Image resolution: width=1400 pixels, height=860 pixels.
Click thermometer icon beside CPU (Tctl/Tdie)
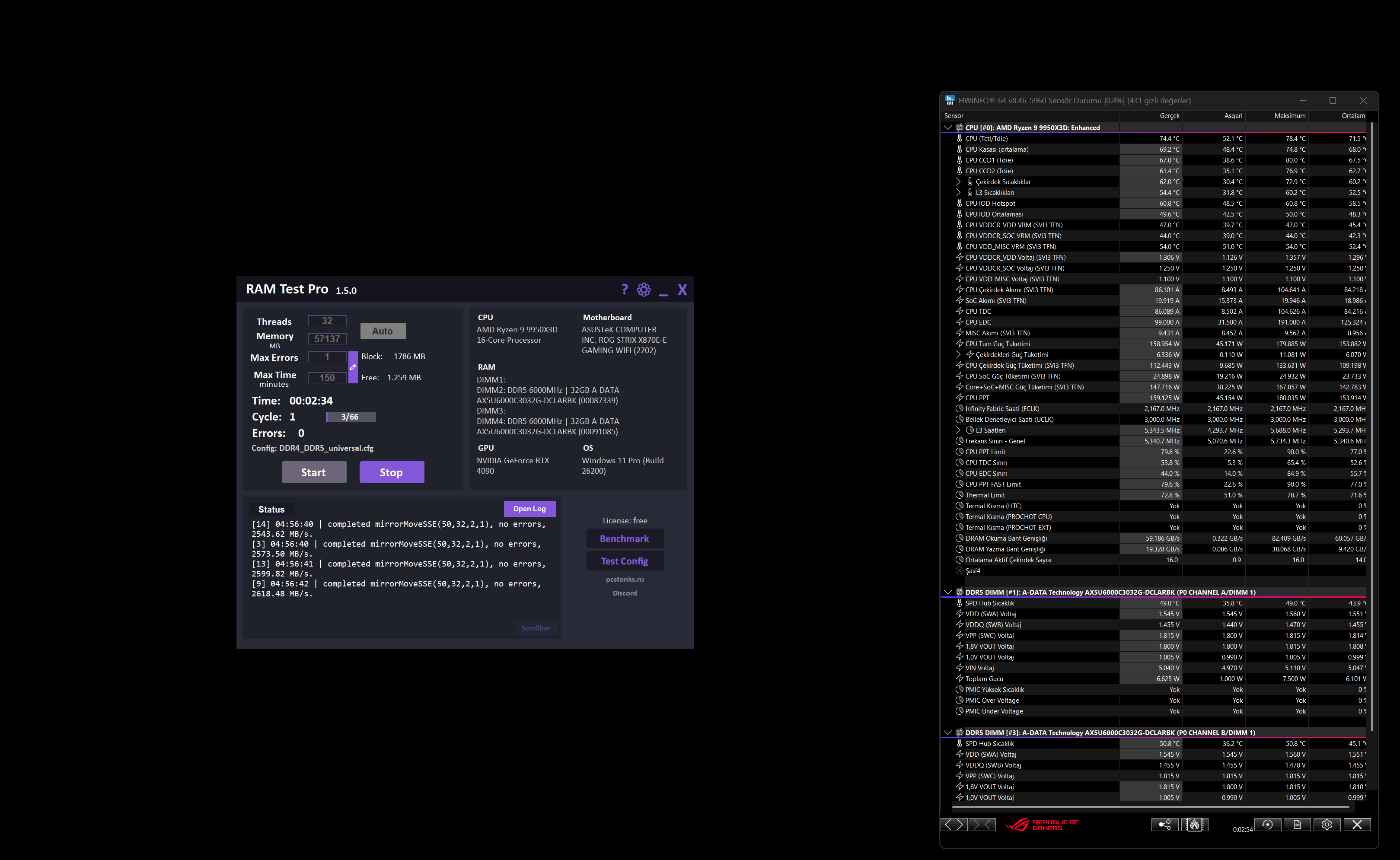point(959,138)
